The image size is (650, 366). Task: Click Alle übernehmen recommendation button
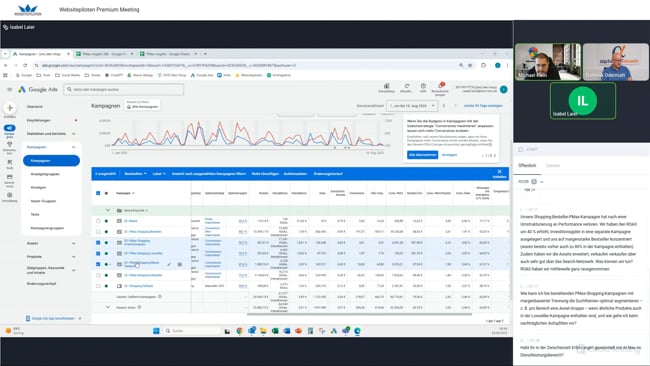(x=422, y=155)
